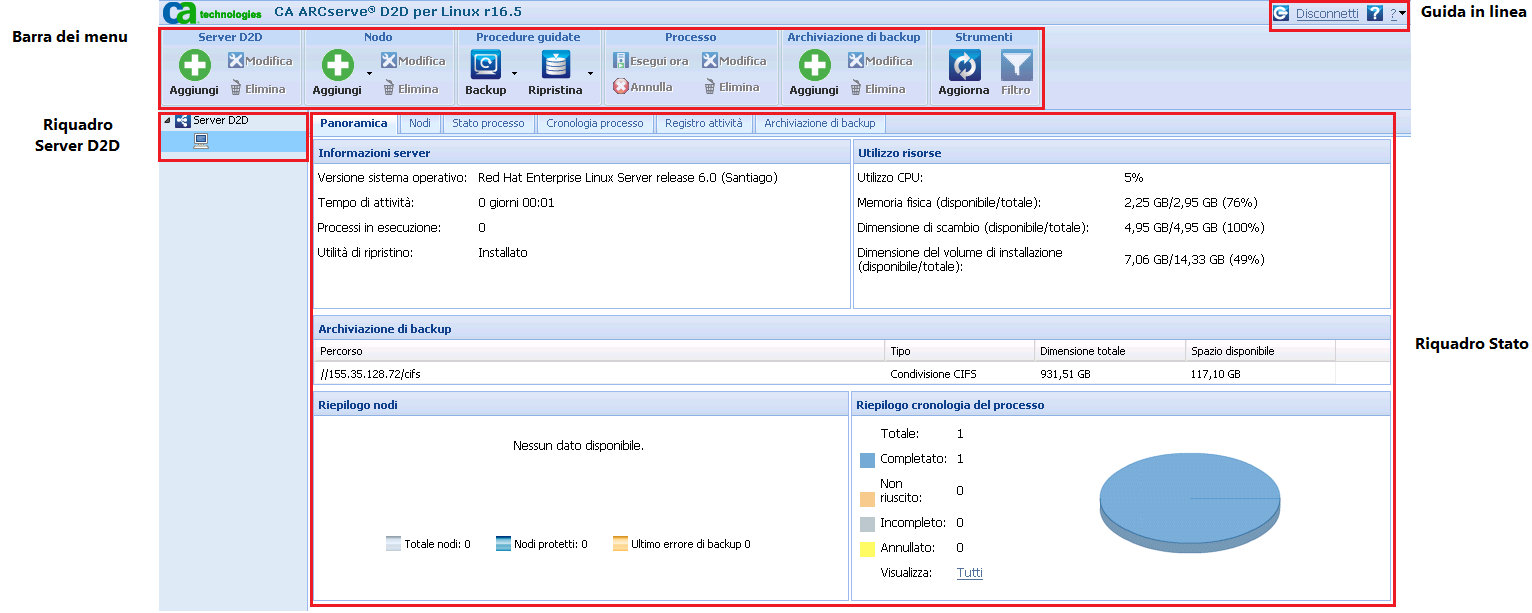Open the dropdown arrow next to Ripristina
This screenshot has height=613, width=1532.
pos(590,74)
